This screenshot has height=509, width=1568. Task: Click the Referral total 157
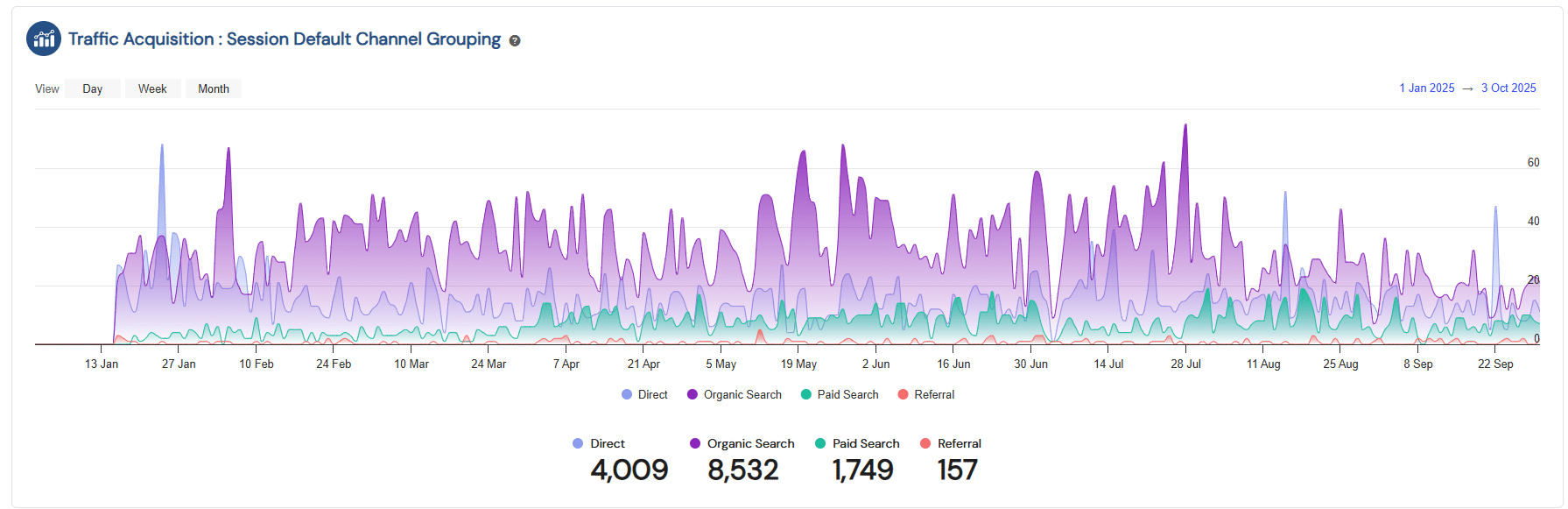pos(957,470)
